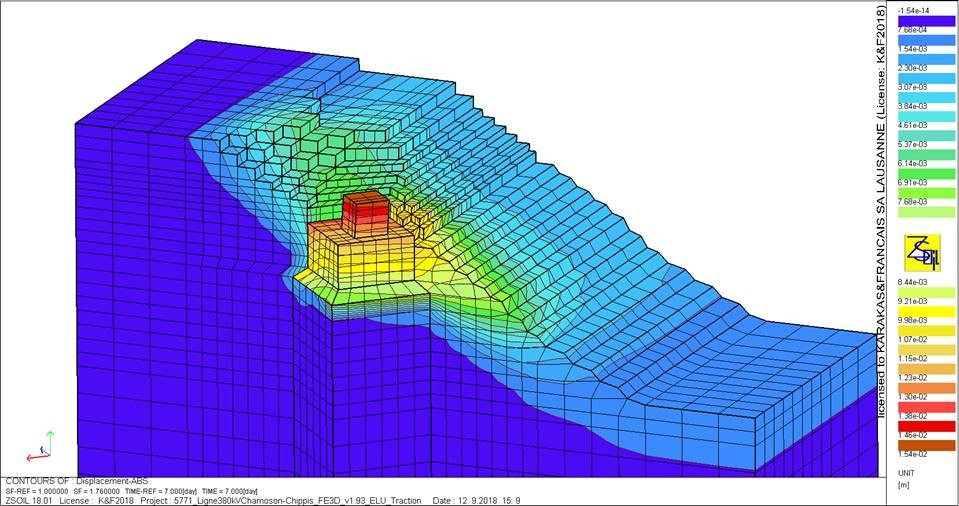Pick the green swatch between 6.14e-03 and 6.91e-03
This screenshot has width=959, height=506.
(926, 173)
